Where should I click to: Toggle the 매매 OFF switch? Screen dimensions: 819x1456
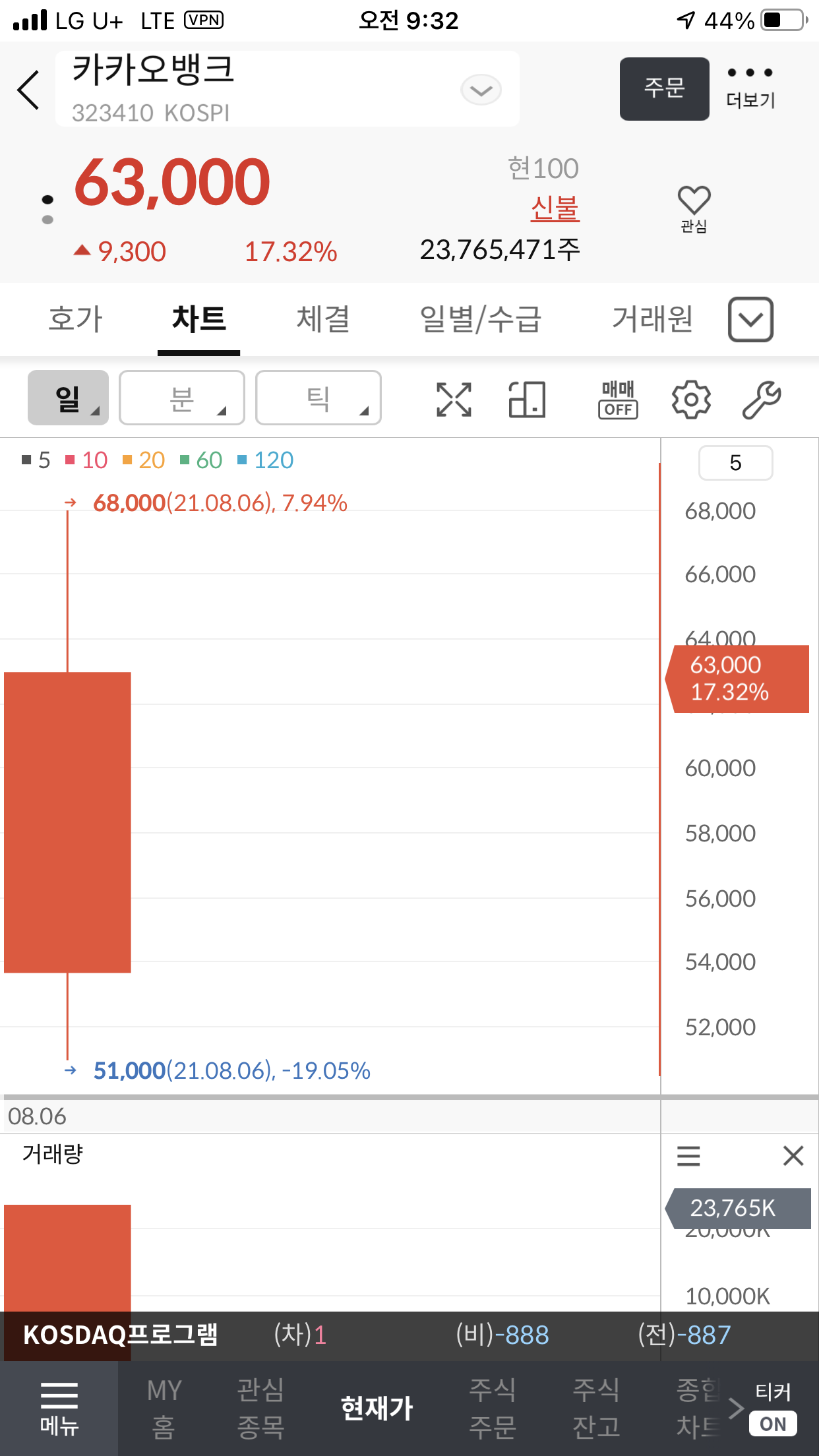point(618,400)
